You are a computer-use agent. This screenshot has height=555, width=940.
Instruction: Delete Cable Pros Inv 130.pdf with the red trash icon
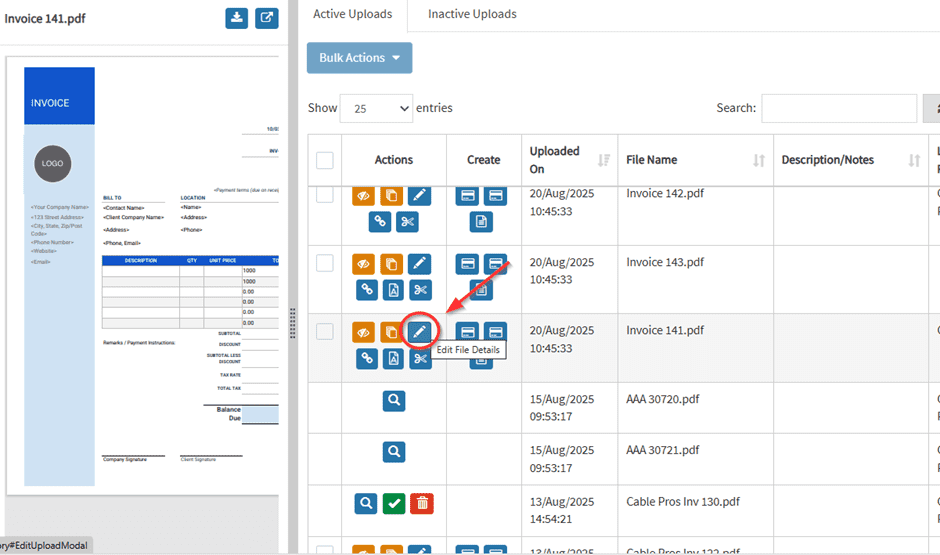pyautogui.click(x=422, y=503)
